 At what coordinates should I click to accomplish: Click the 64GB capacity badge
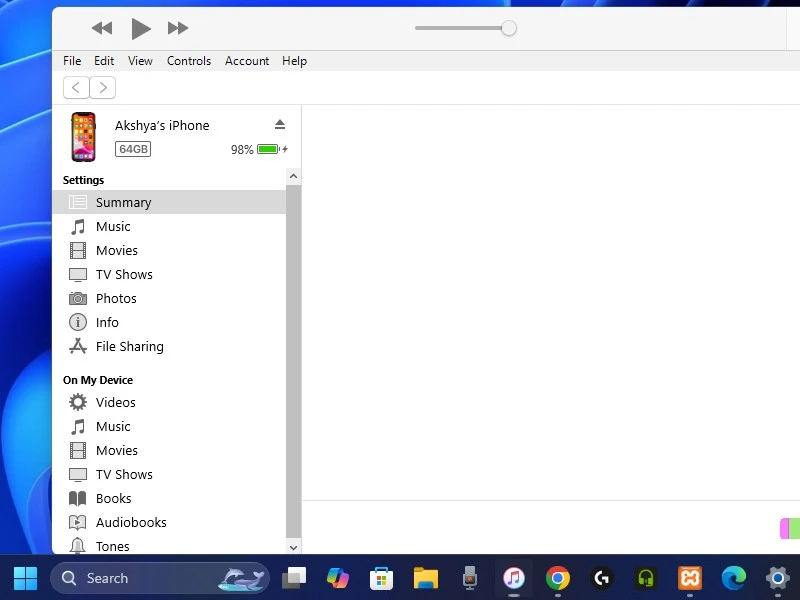click(133, 149)
